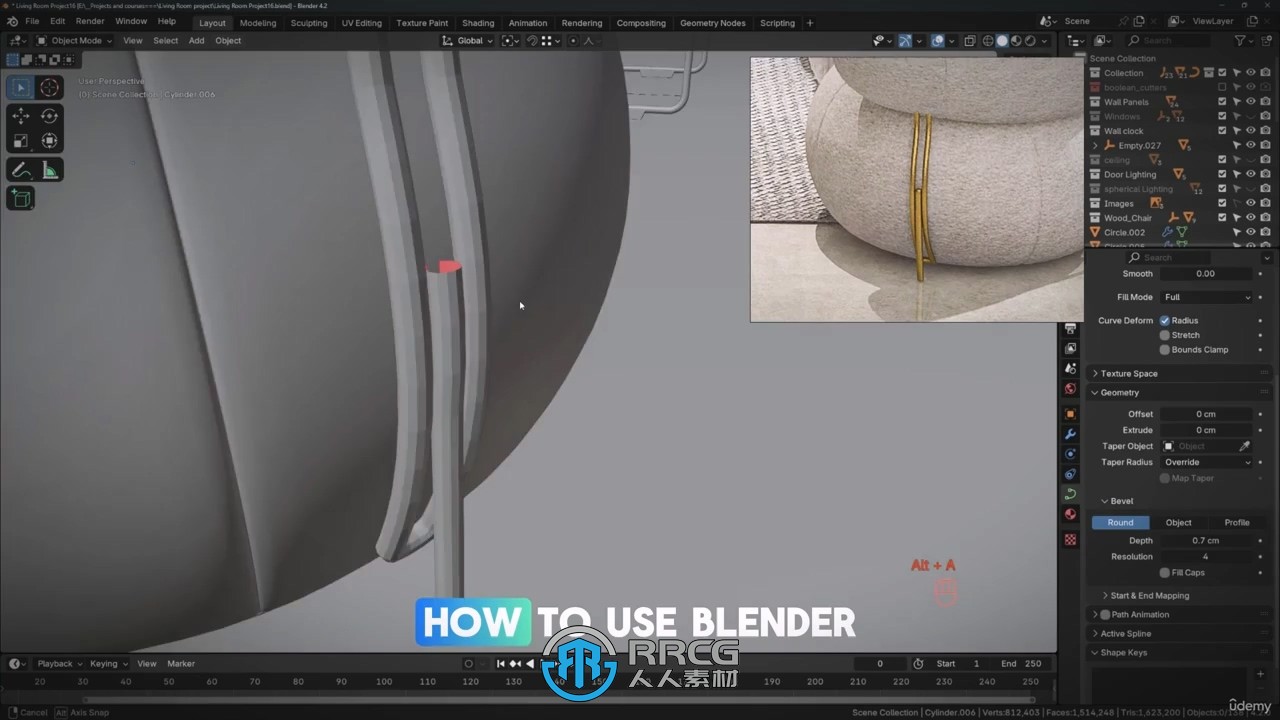Open the File menu
The height and width of the screenshot is (720, 1280).
(32, 22)
